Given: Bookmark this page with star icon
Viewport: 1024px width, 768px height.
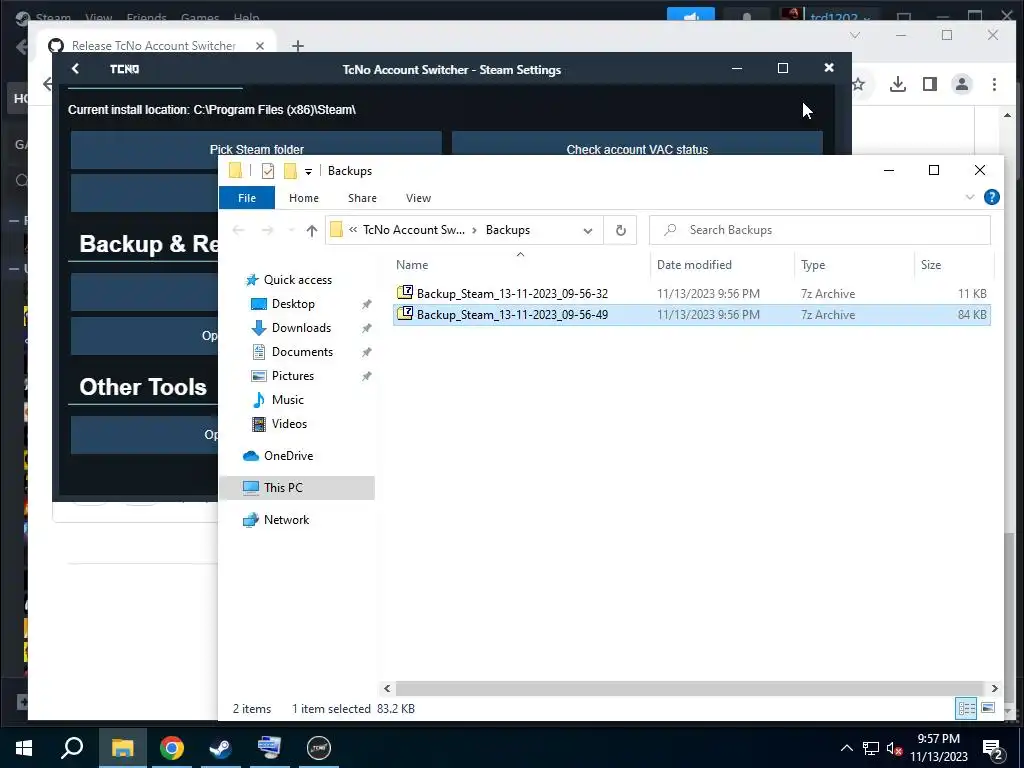Looking at the screenshot, I should click(859, 84).
